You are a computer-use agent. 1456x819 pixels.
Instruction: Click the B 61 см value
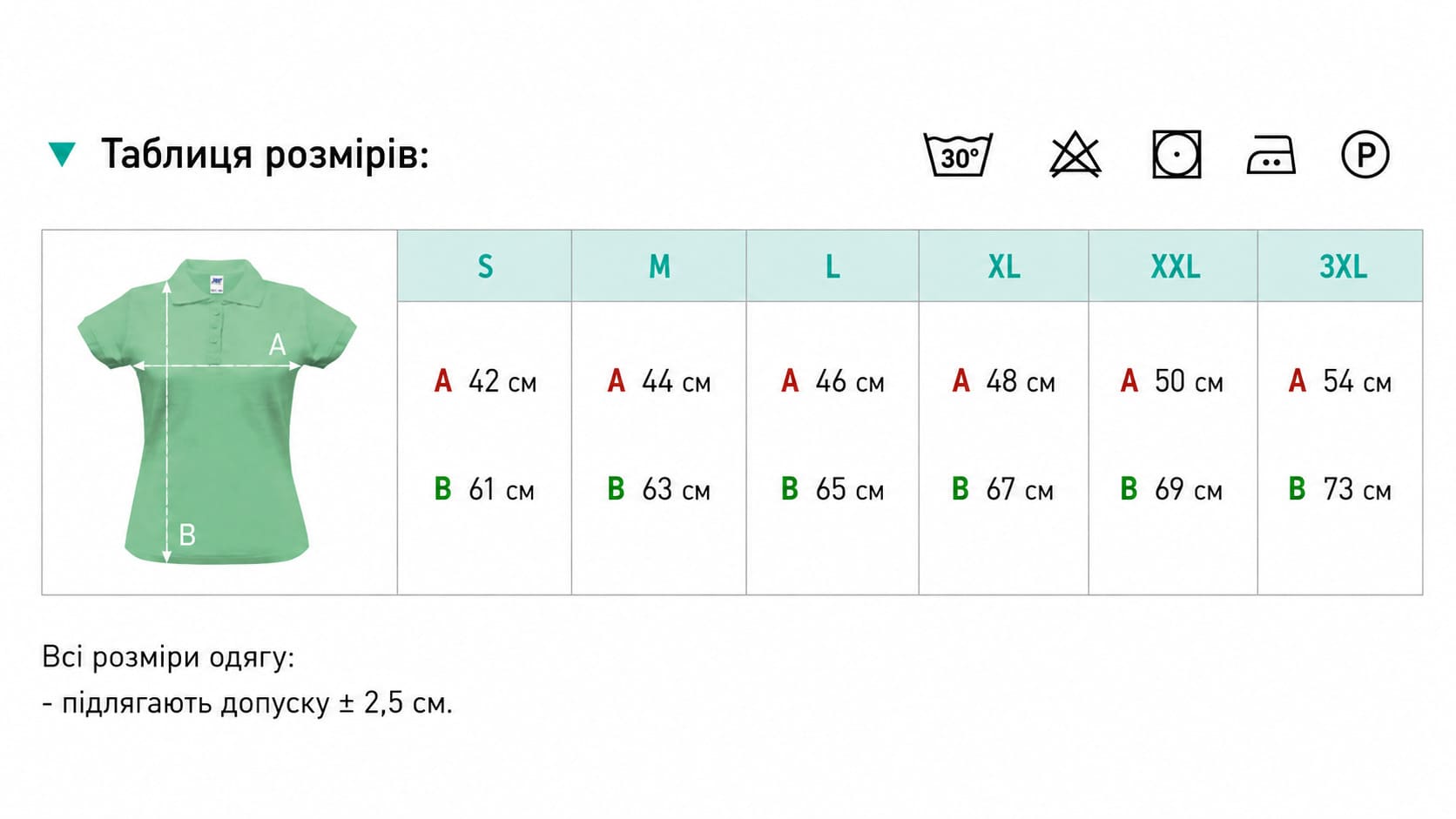[x=484, y=489]
